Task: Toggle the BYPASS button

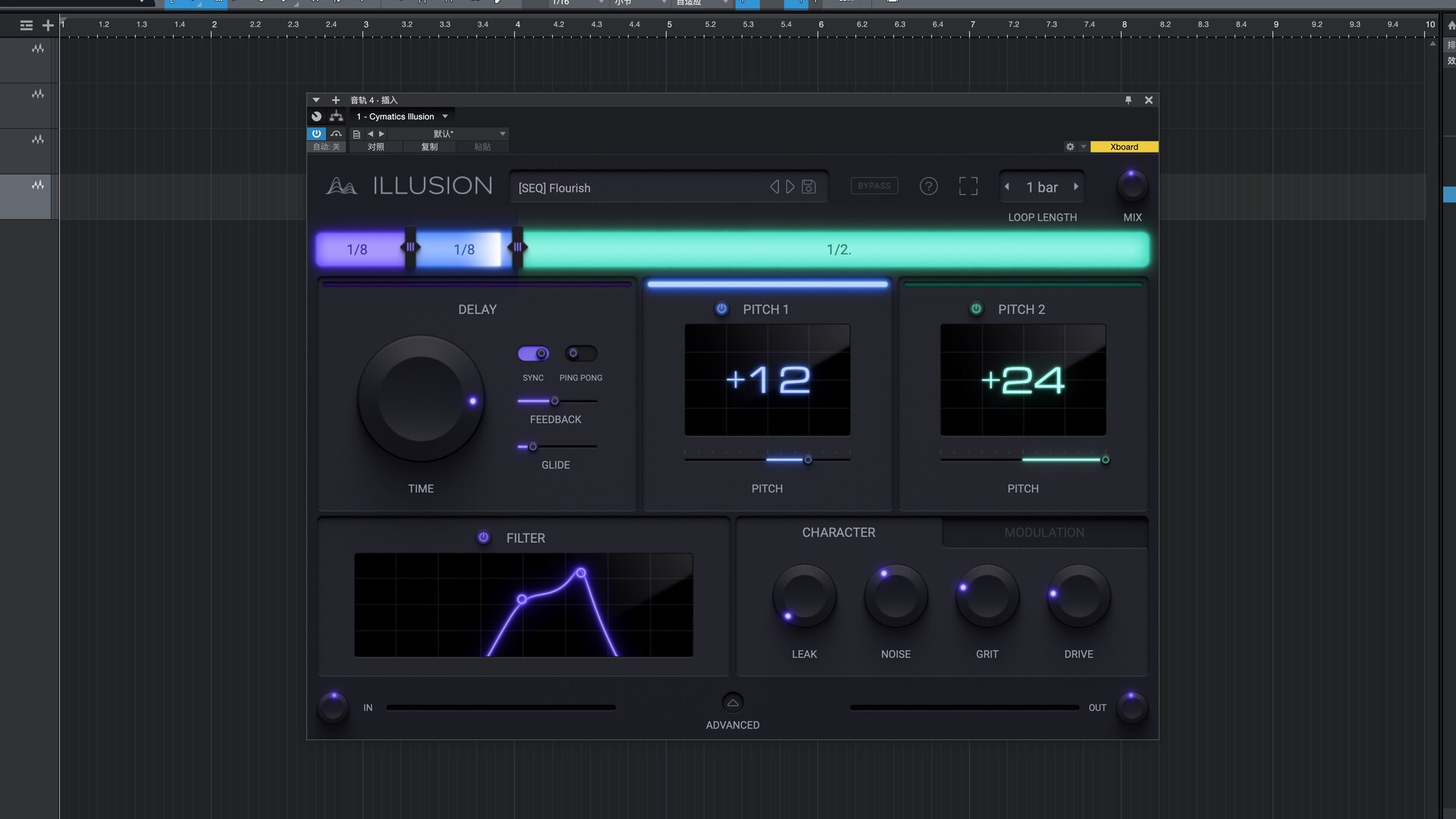Action: 874,186
